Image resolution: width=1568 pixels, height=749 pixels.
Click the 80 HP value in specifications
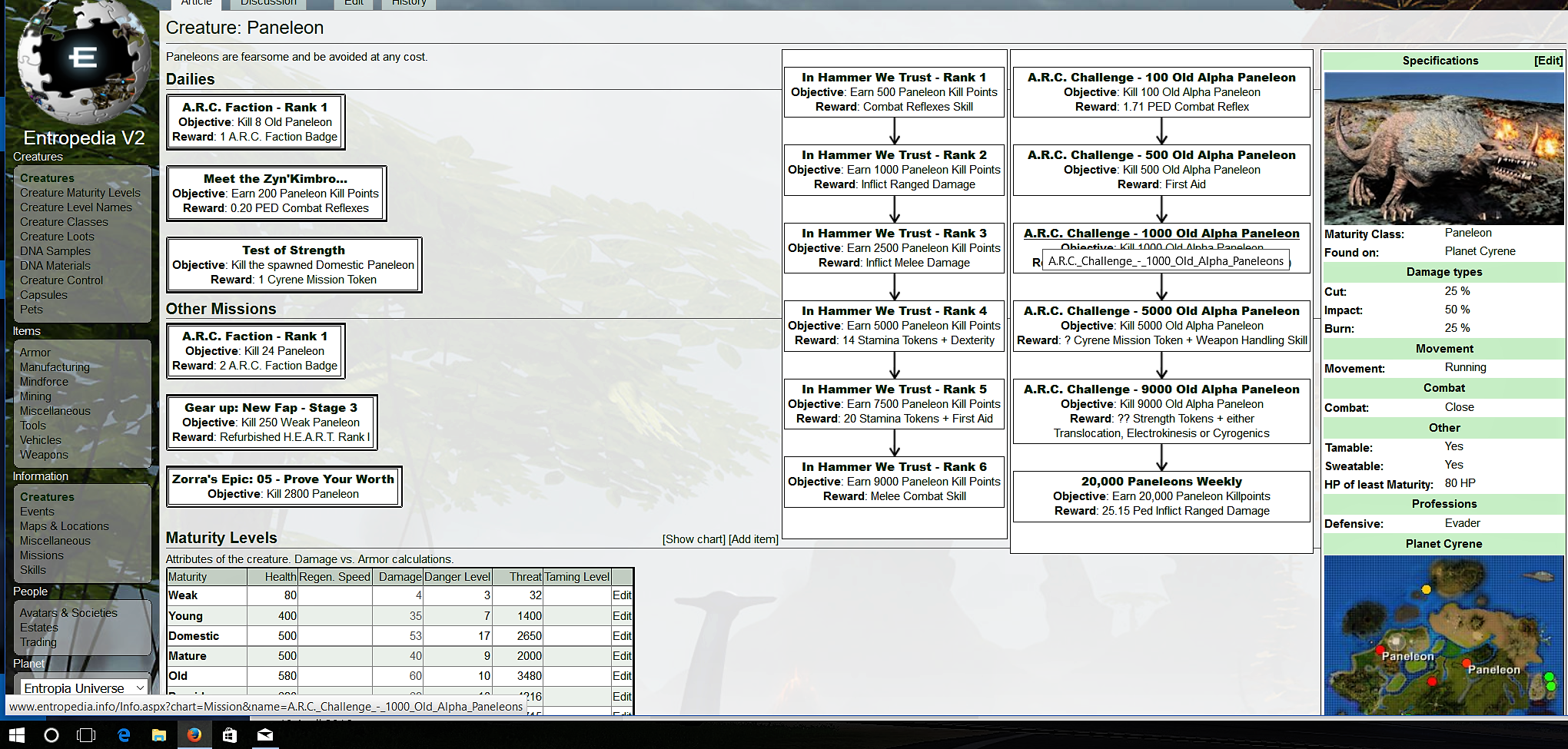[1460, 483]
